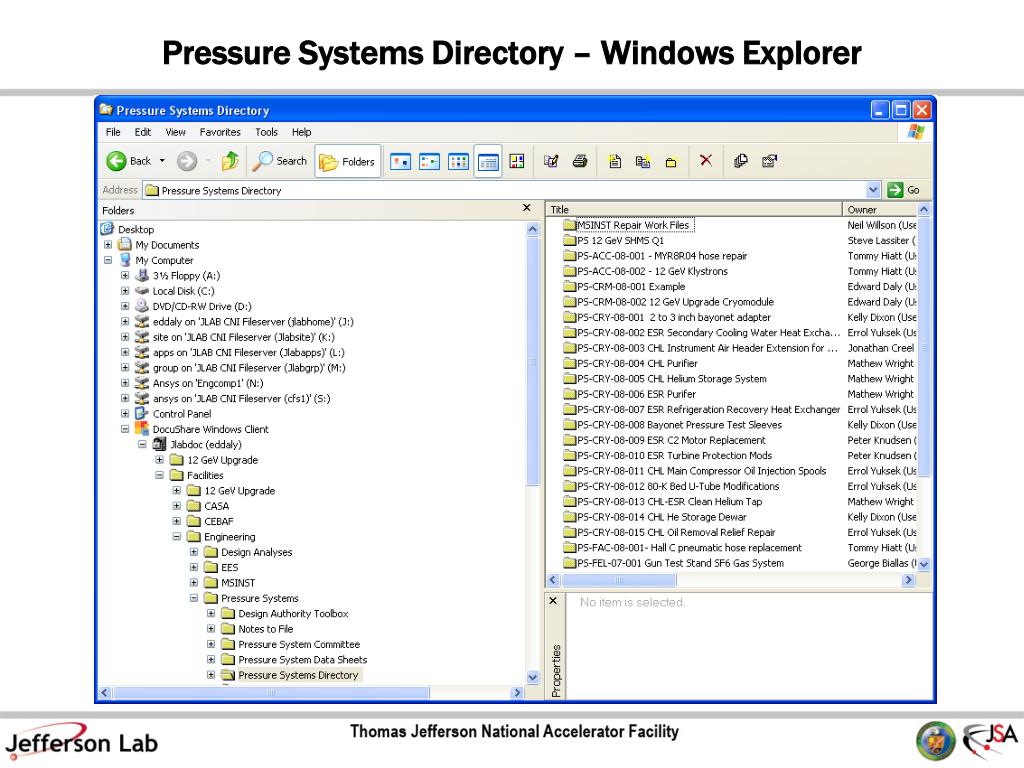
Task: Expand the Local Disk (C:) node
Action: pos(125,291)
